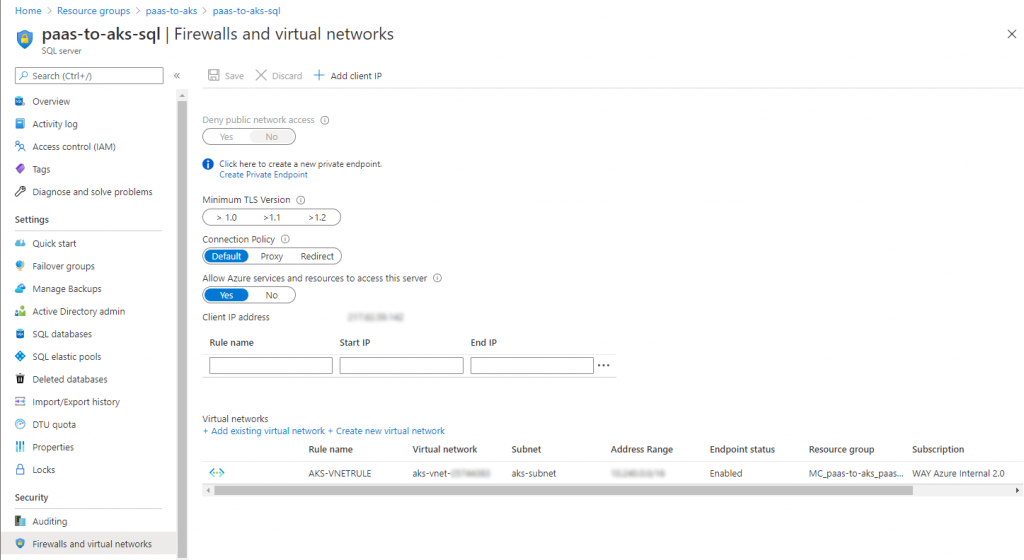The width and height of the screenshot is (1024, 560).
Task: Click paas-to-aks-sql breadcrumb link
Action: coord(246,10)
